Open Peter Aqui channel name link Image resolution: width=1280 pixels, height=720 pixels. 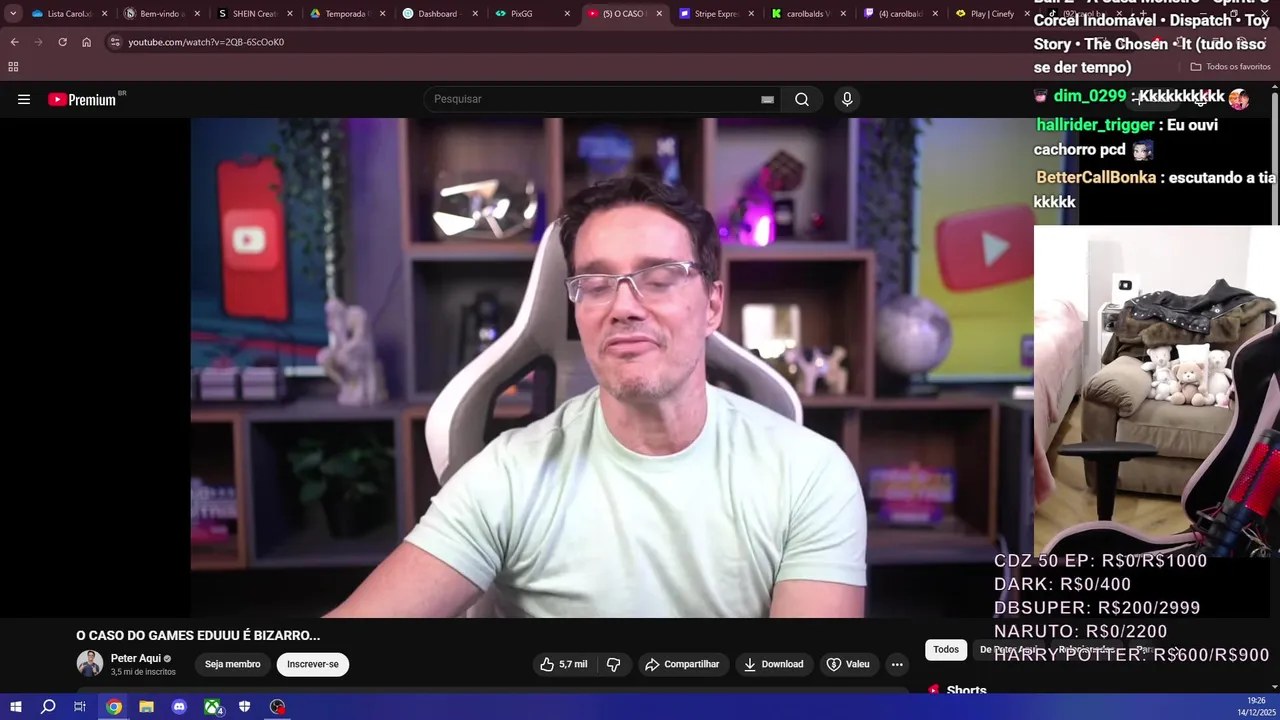(x=136, y=658)
